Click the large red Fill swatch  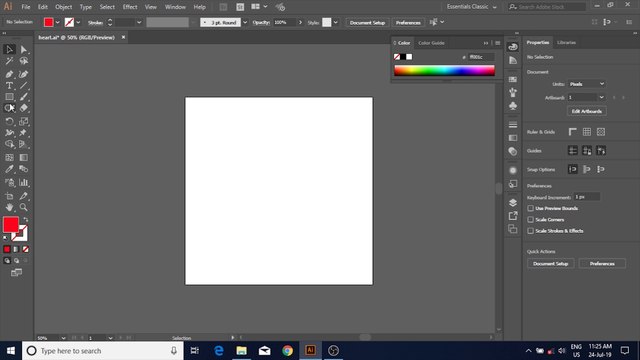coord(11,224)
